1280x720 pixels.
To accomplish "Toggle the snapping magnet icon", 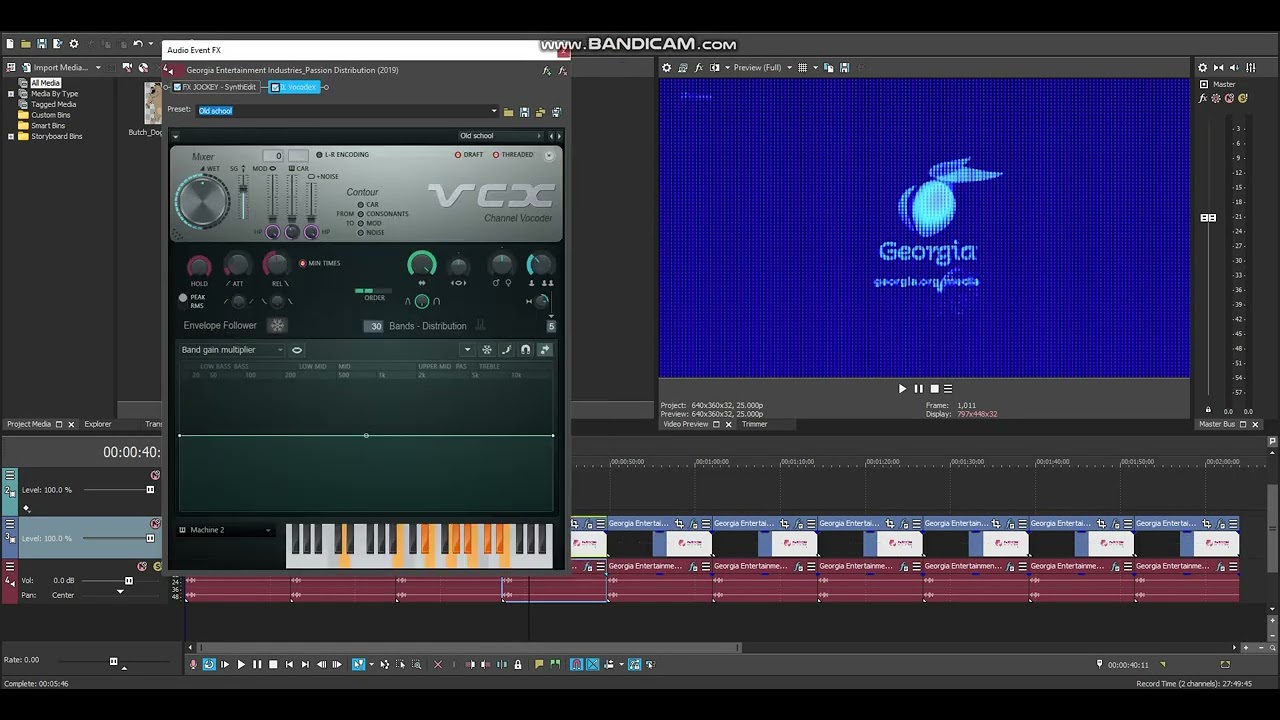I will pyautogui.click(x=577, y=664).
